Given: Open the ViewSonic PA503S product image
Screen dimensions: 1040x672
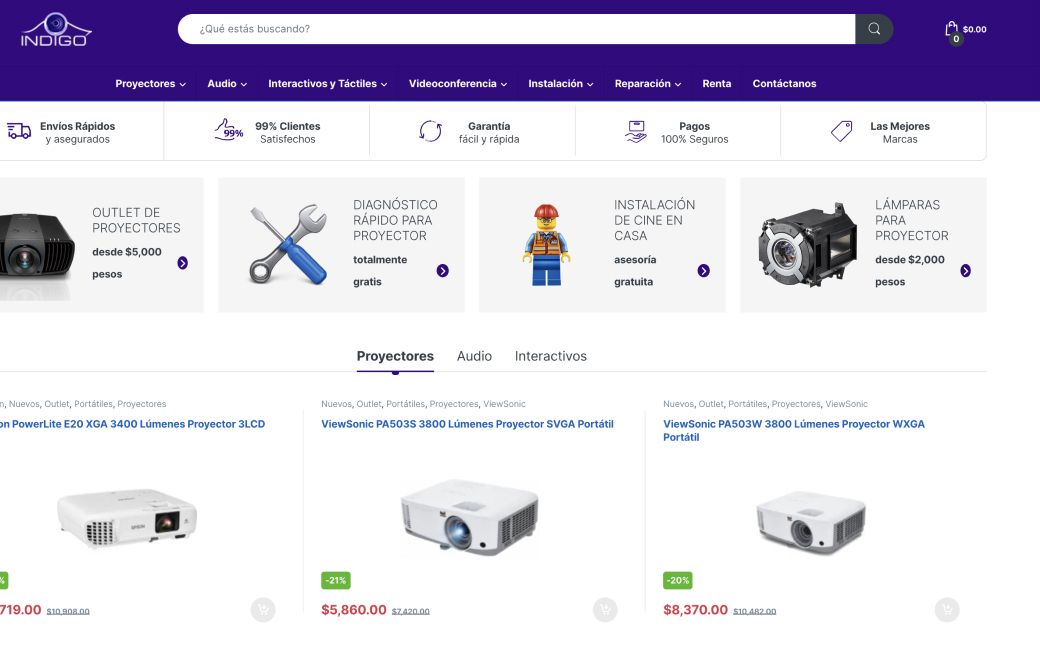Looking at the screenshot, I should (470, 517).
